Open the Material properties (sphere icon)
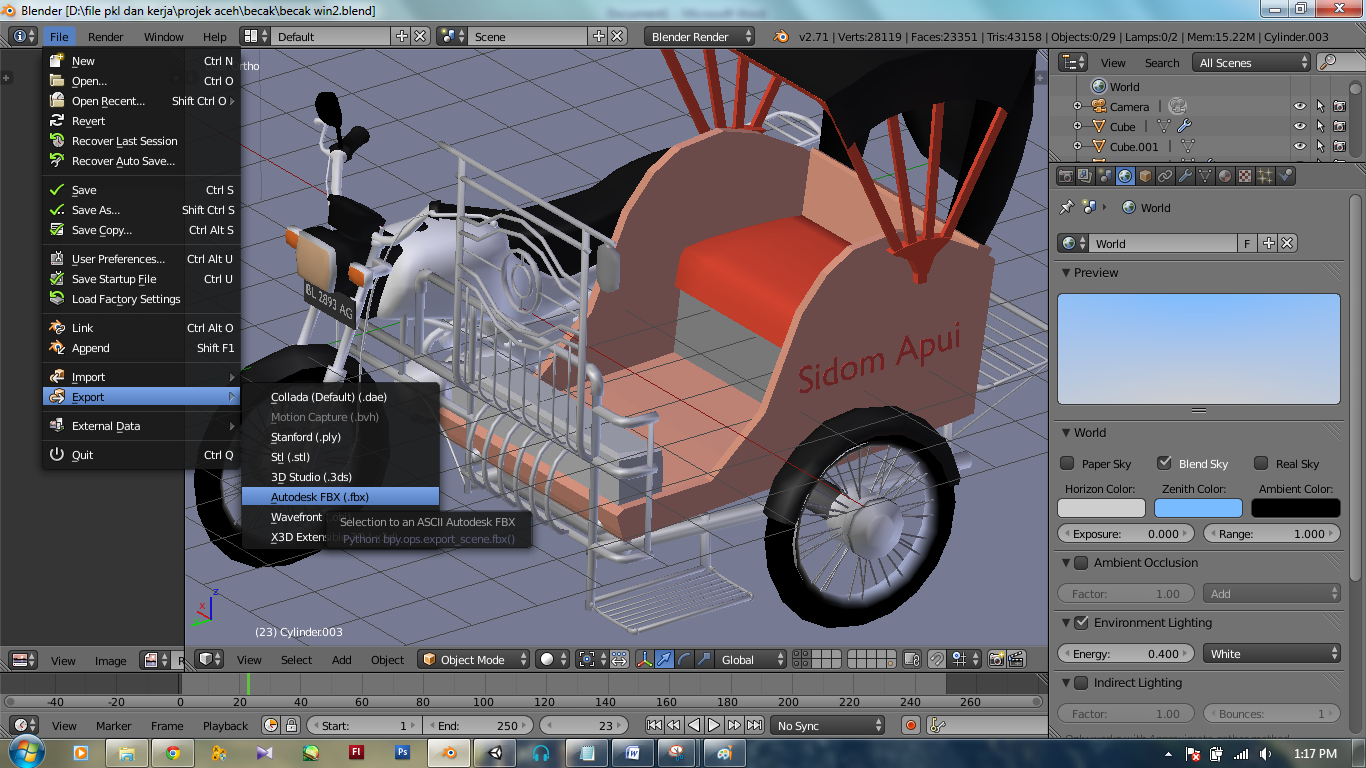 pos(1226,175)
